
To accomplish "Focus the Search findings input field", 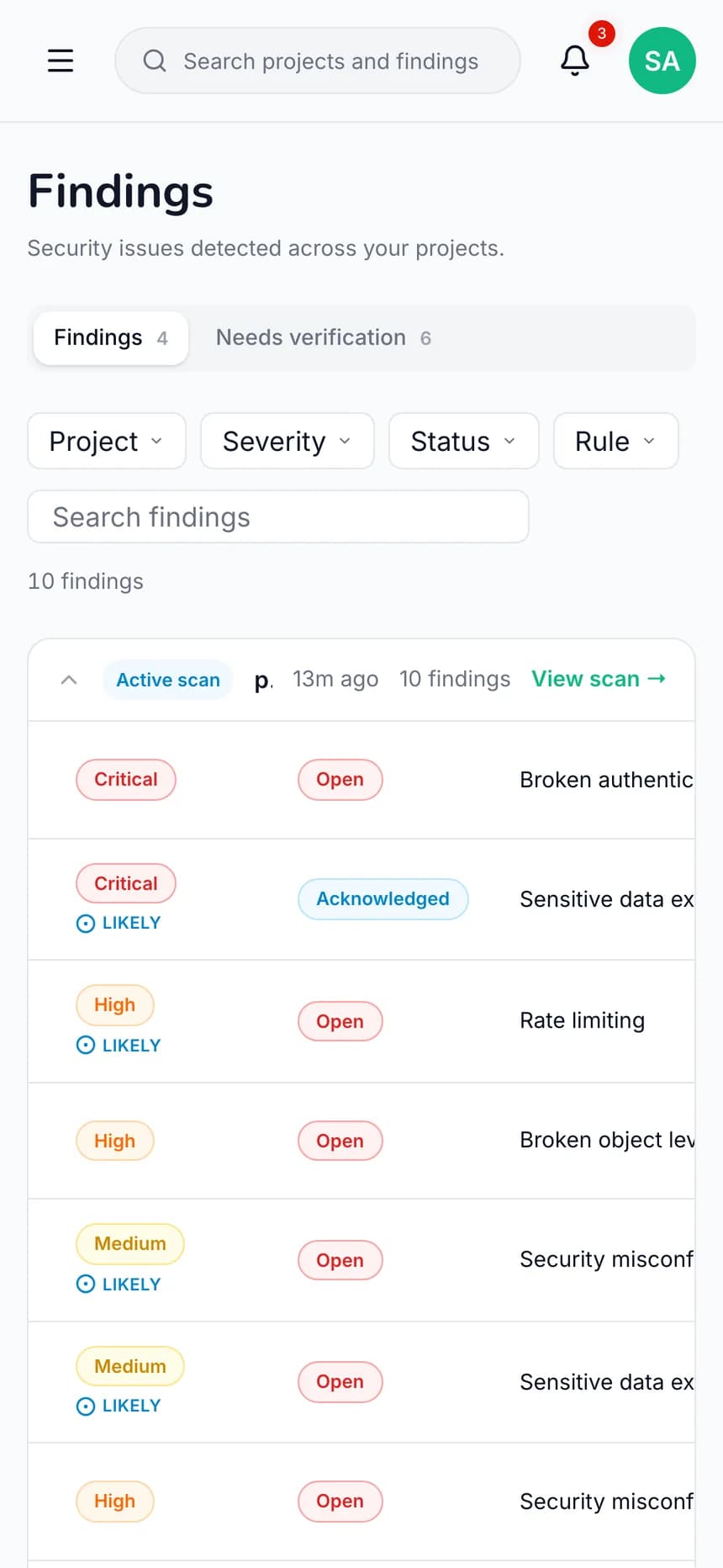I will pyautogui.click(x=278, y=516).
